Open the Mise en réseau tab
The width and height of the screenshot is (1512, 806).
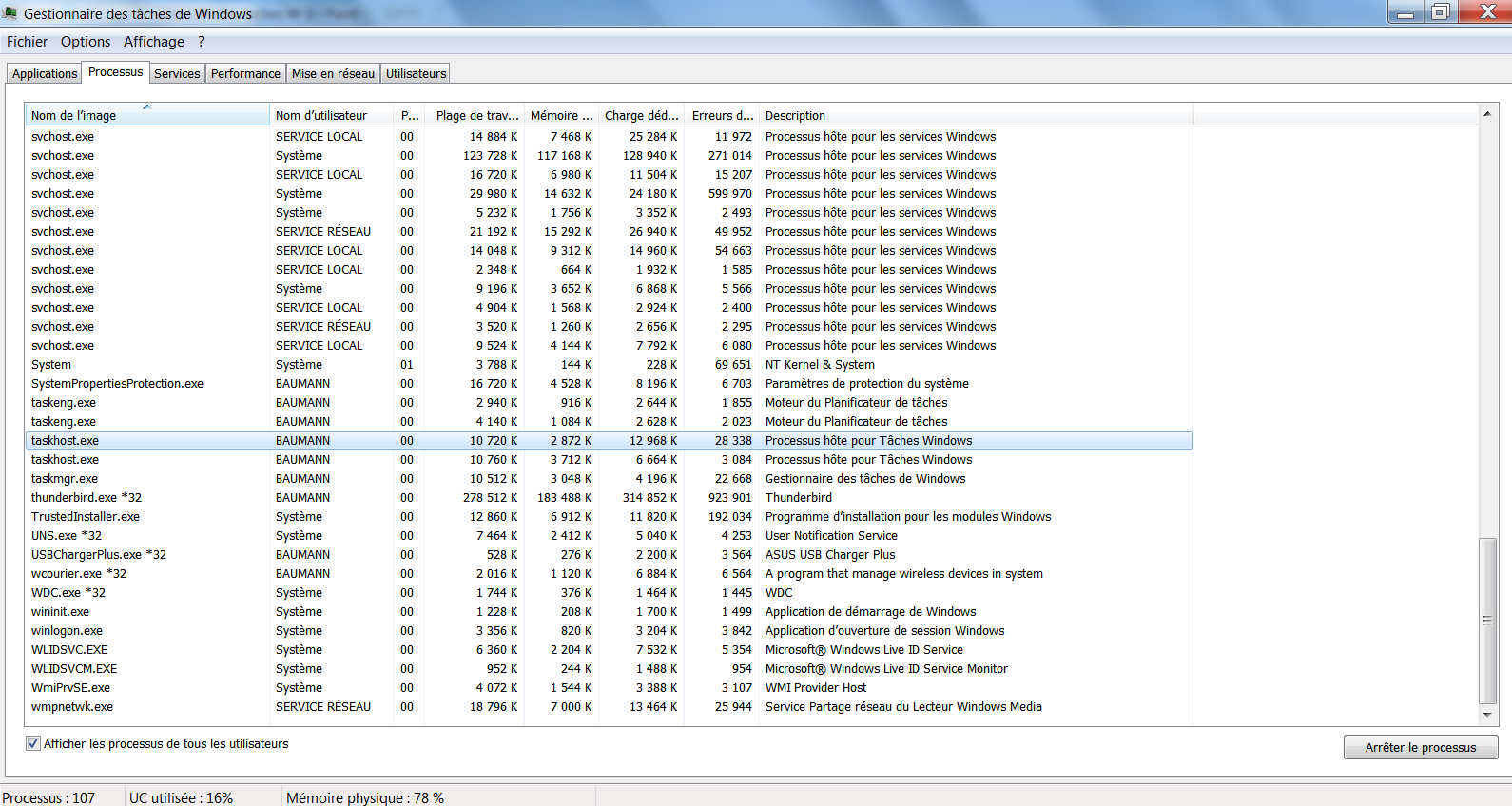pos(333,73)
